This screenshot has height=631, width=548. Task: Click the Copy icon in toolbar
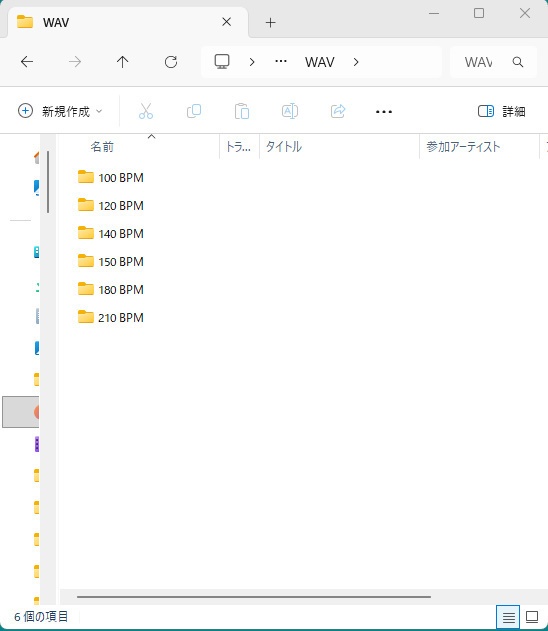tap(194, 111)
